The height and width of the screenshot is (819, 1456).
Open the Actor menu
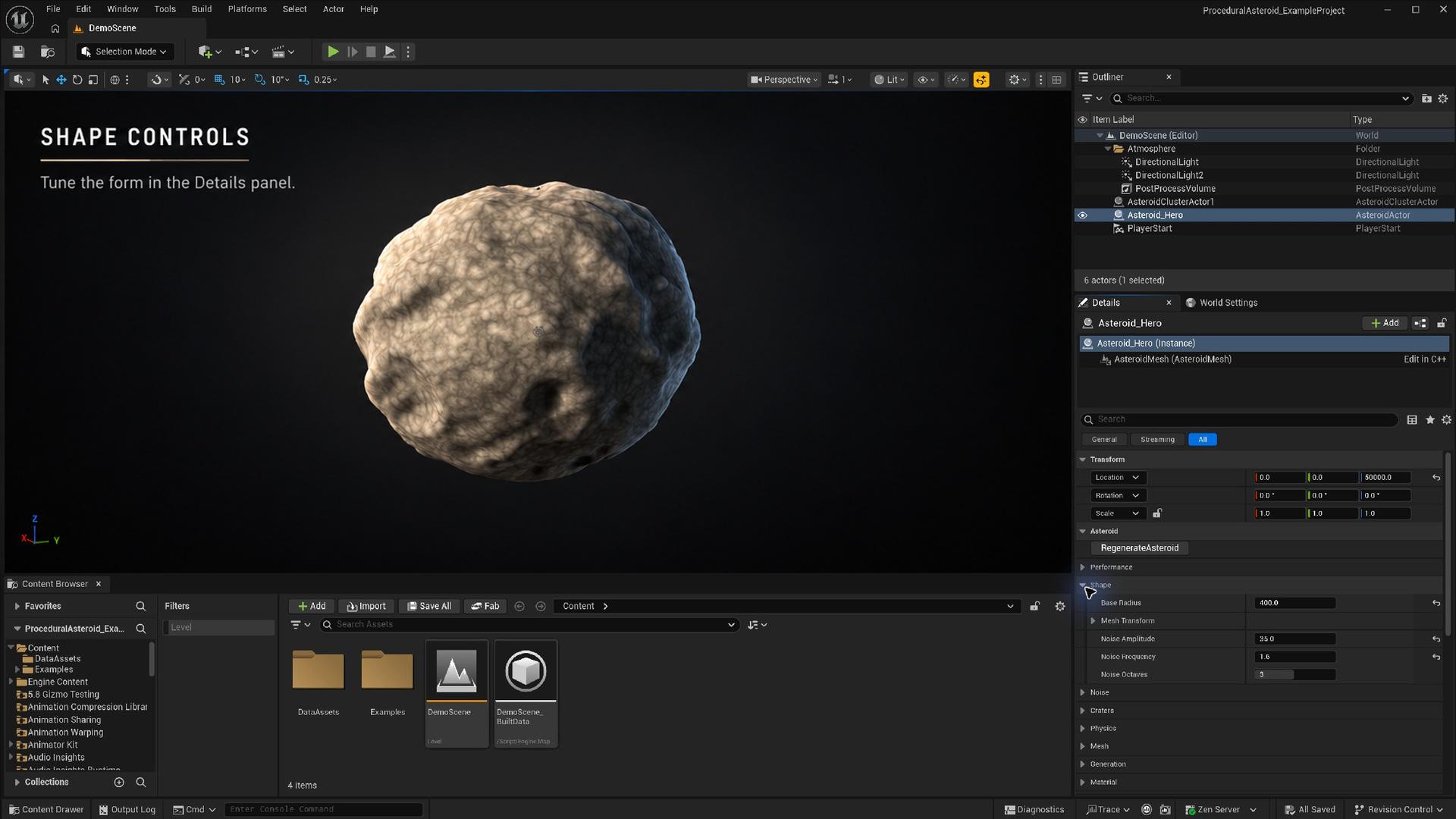point(333,9)
